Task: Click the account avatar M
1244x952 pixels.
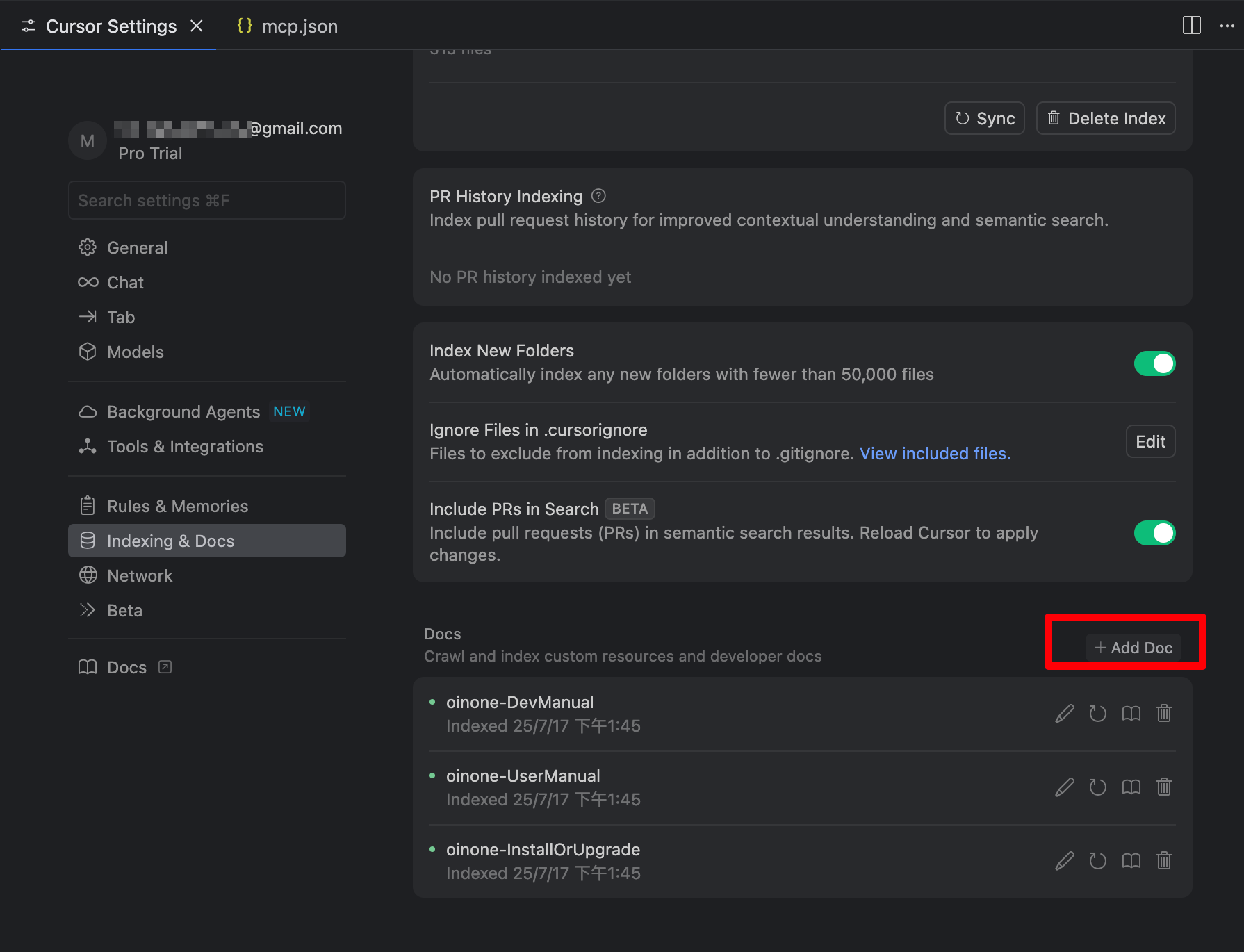Action: coord(88,140)
